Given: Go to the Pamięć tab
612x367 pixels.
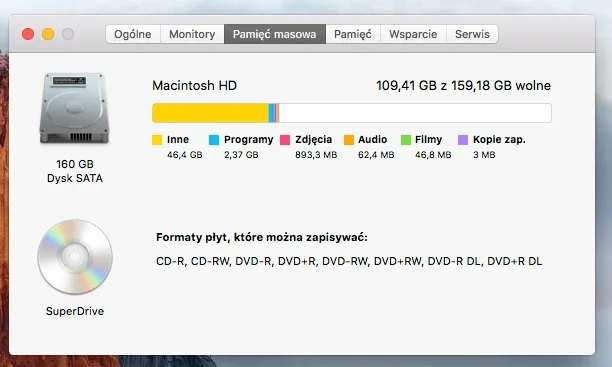Looking at the screenshot, I should [x=353, y=34].
